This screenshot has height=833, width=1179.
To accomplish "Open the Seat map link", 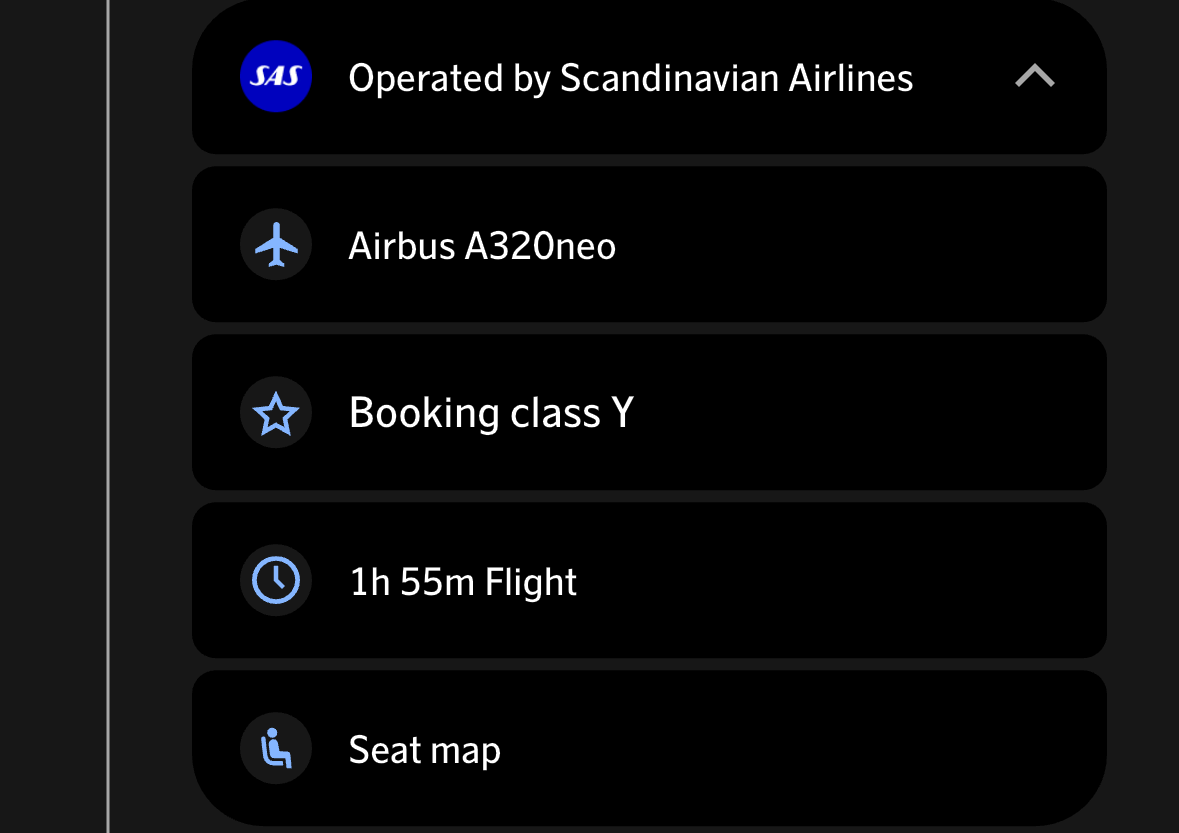I will coord(424,750).
